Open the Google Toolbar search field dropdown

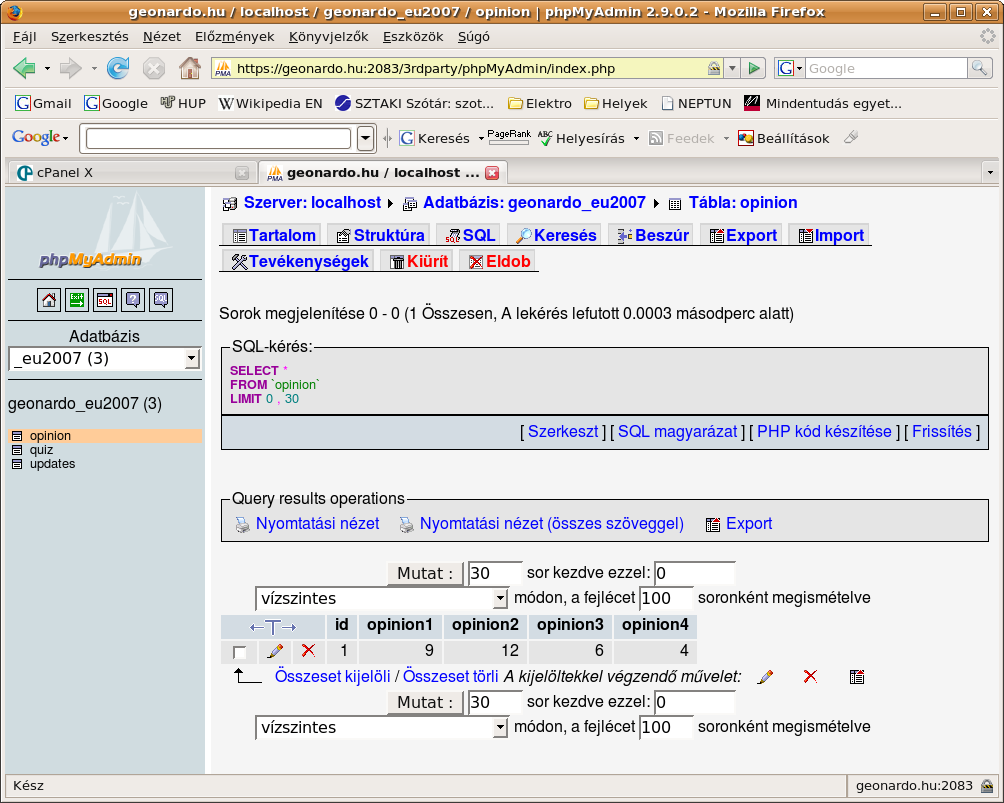pos(366,138)
